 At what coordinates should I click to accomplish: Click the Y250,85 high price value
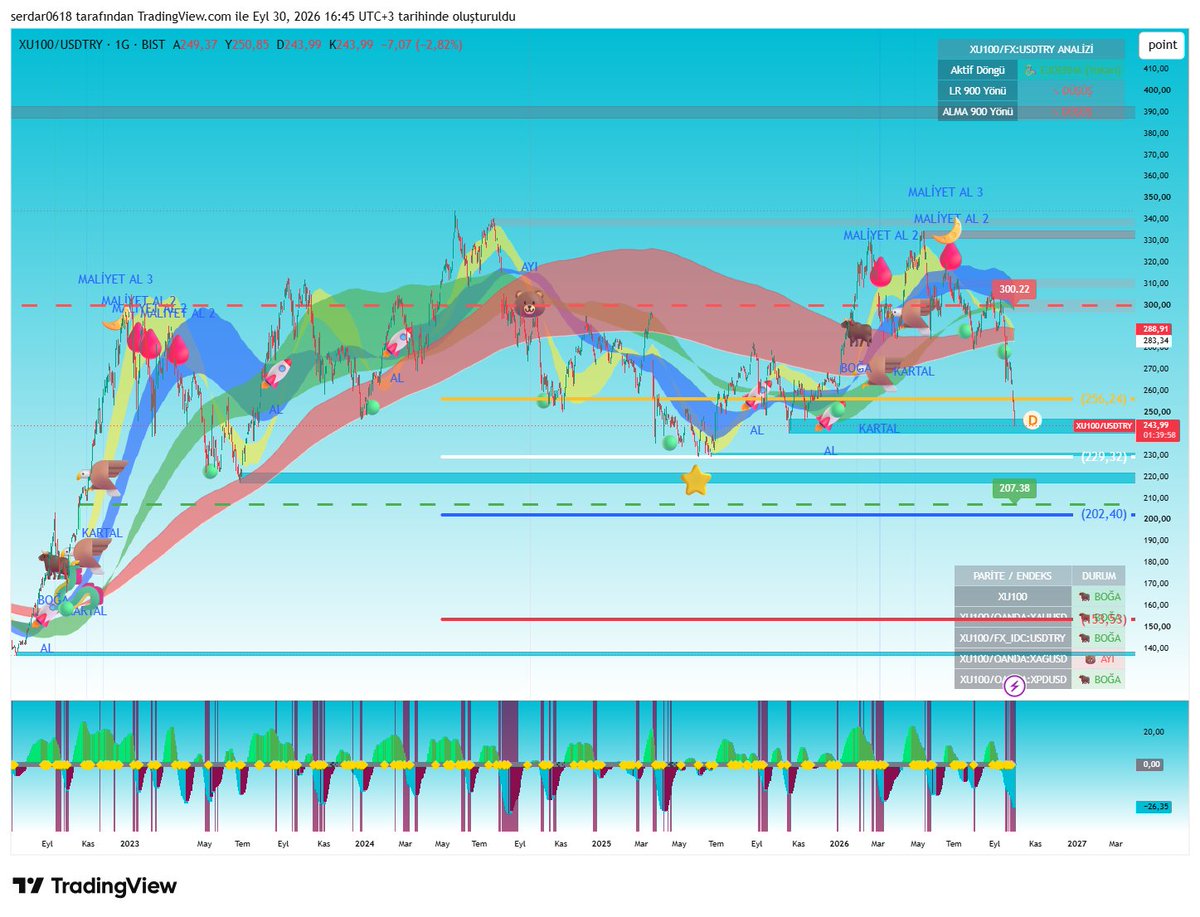point(247,44)
